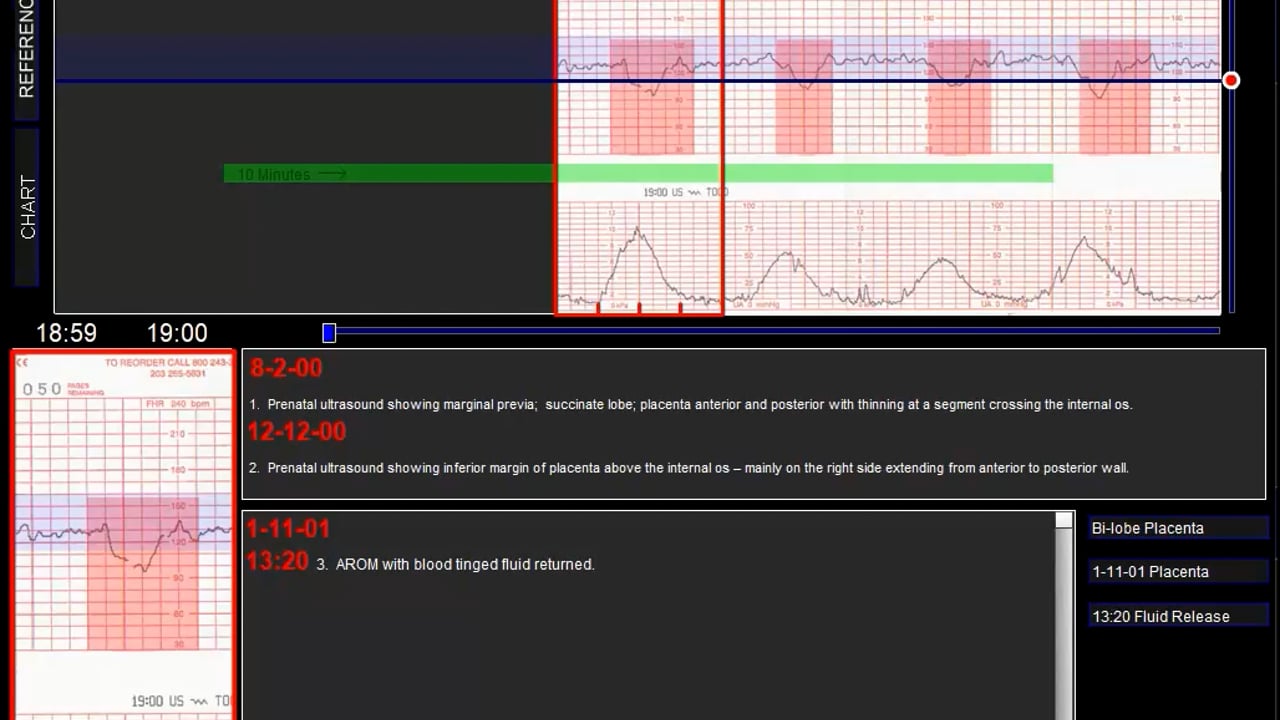Click the marginal previa ultrasound note
This screenshot has height=720, width=1280.
coord(690,405)
